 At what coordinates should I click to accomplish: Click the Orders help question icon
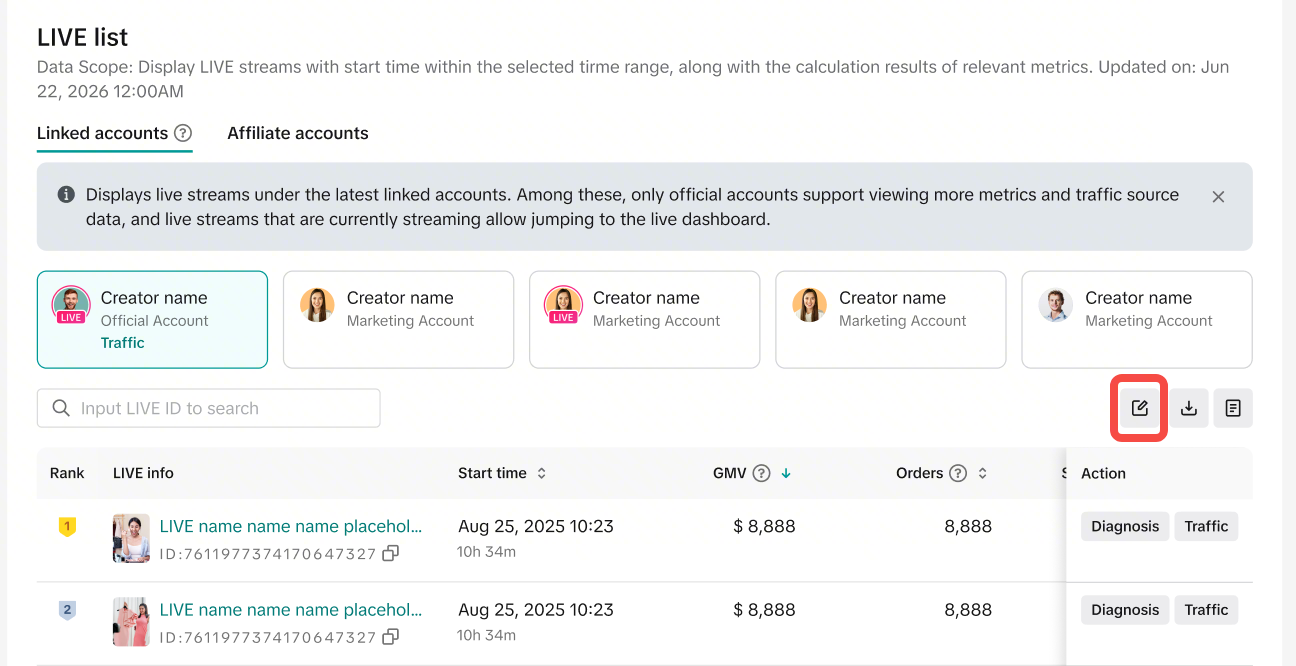[x=958, y=473]
